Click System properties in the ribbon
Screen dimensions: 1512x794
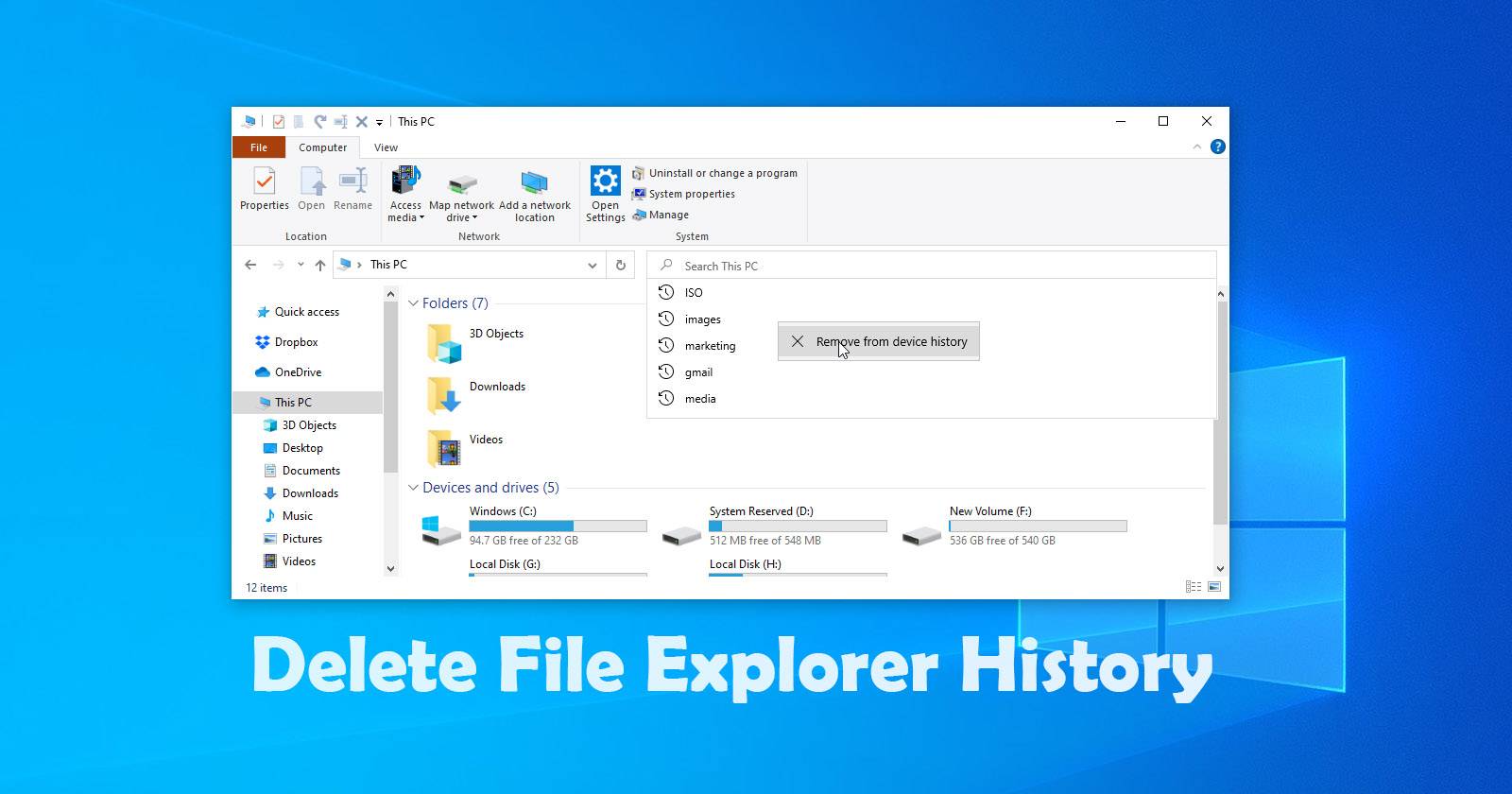pos(691,194)
